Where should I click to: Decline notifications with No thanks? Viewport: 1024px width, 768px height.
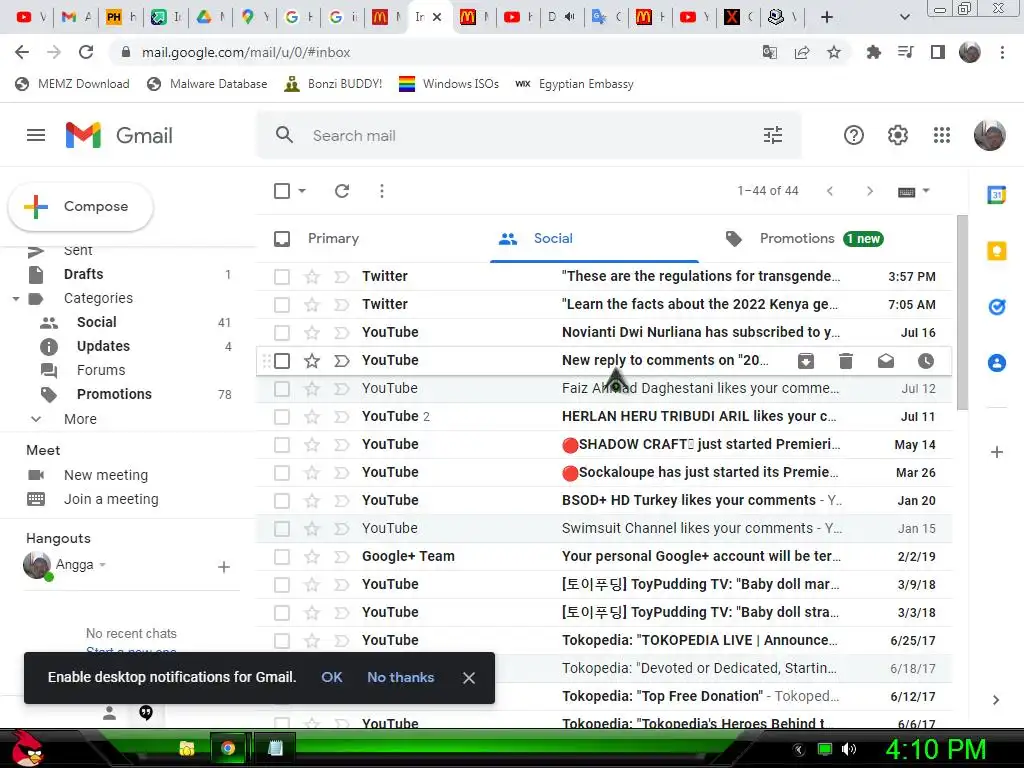click(400, 677)
